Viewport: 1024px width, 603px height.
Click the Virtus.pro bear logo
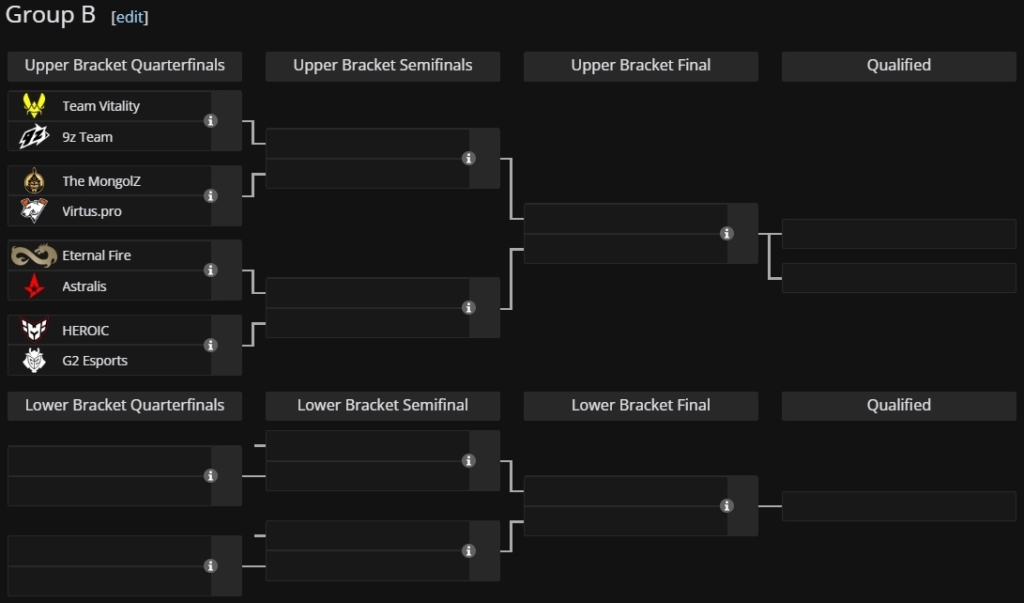tap(34, 210)
